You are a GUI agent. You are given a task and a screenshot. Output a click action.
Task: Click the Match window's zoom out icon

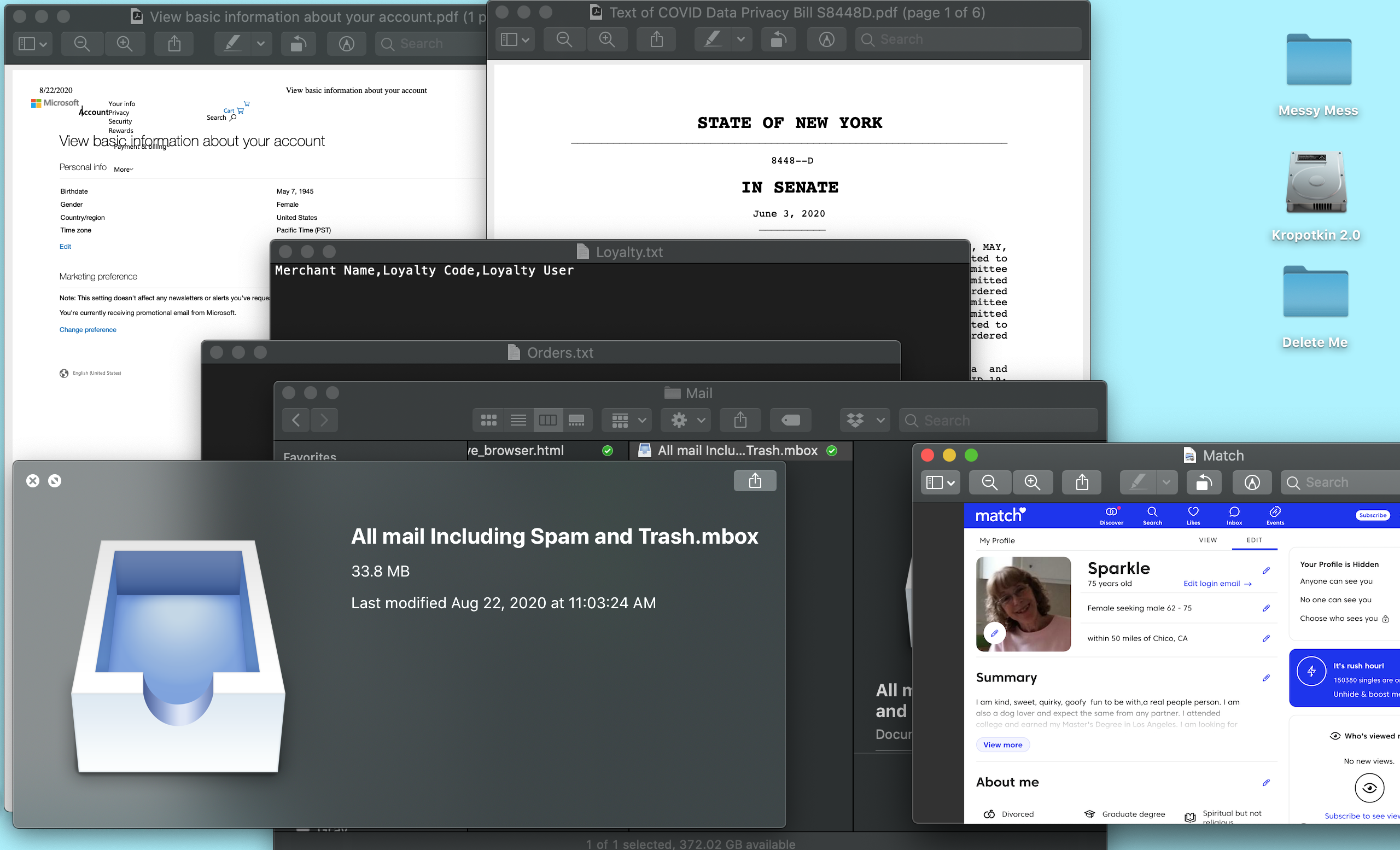click(989, 482)
